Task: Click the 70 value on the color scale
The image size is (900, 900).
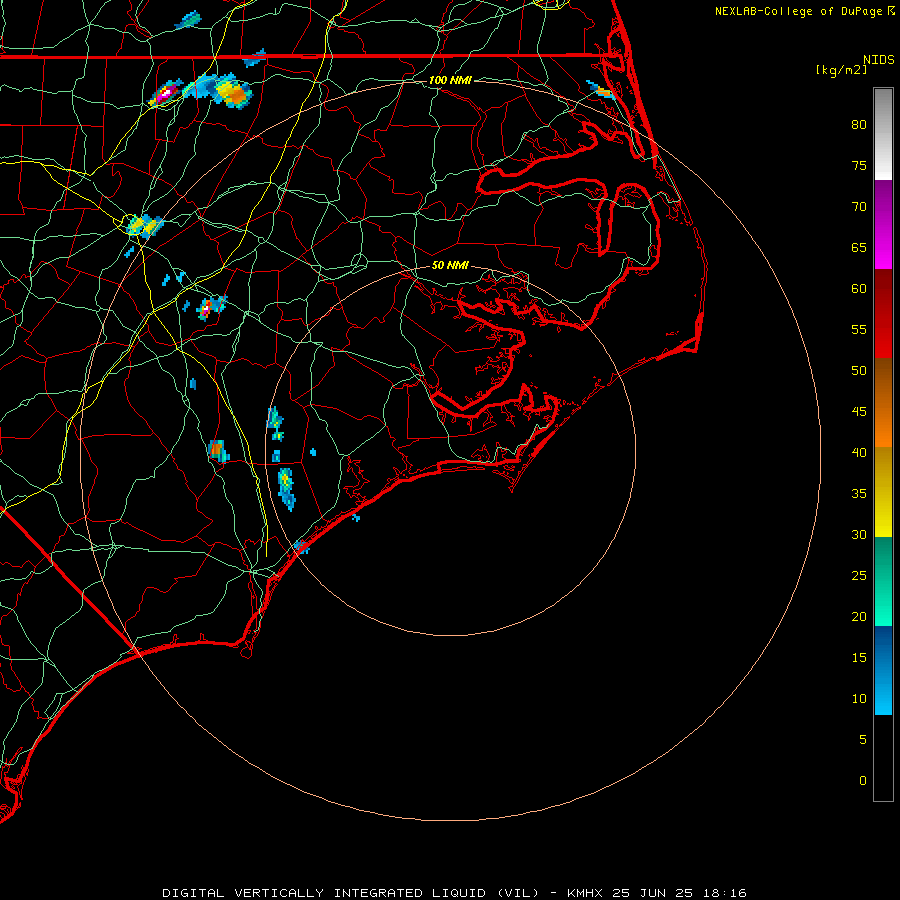Action: click(x=859, y=207)
